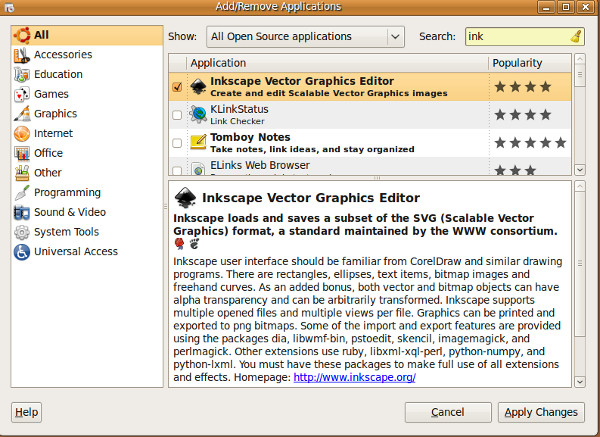Click the Games playing cards icon
The image size is (600, 437).
pyautogui.click(x=22, y=95)
